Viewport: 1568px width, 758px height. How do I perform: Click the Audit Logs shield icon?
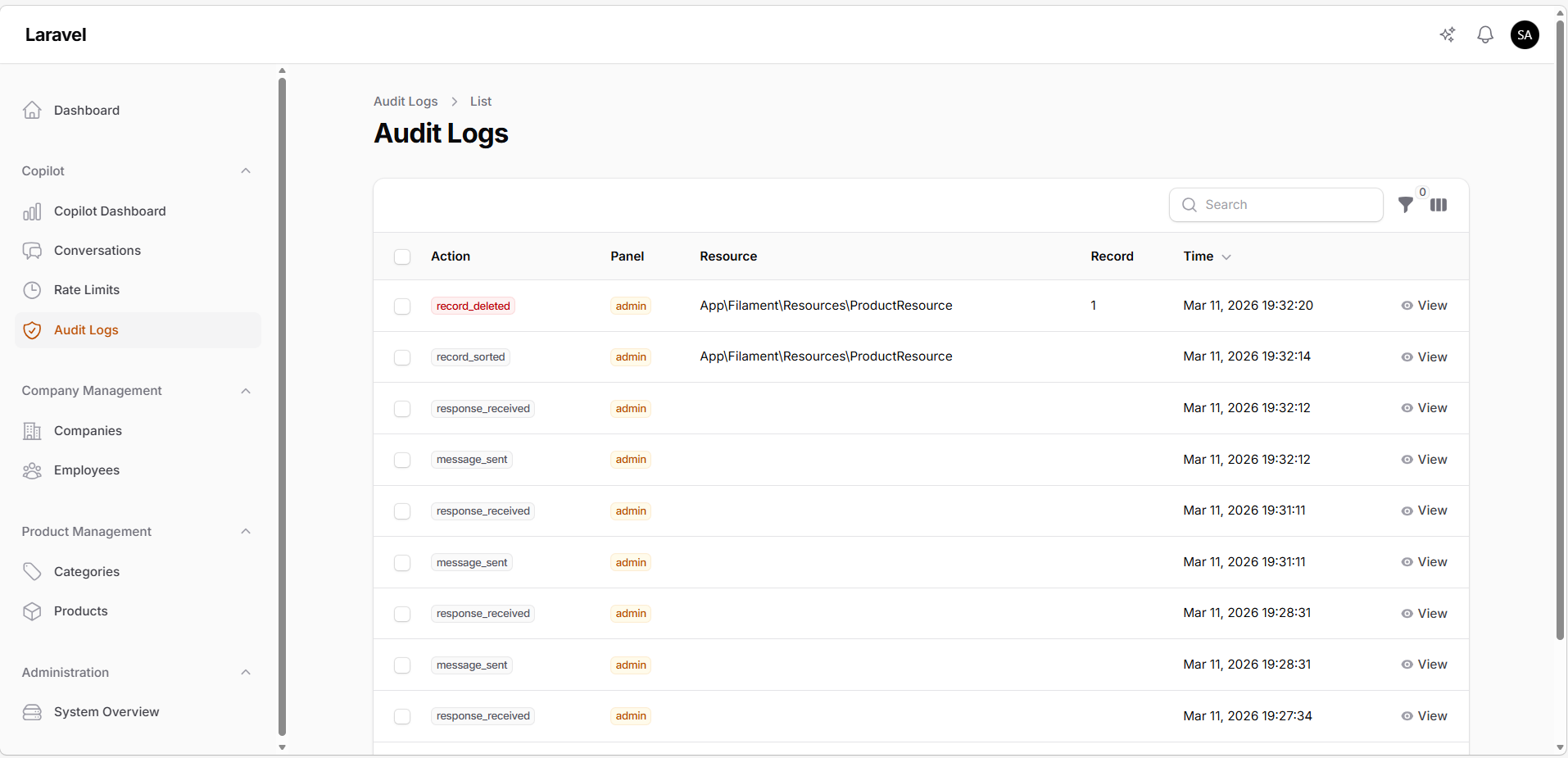pos(33,329)
